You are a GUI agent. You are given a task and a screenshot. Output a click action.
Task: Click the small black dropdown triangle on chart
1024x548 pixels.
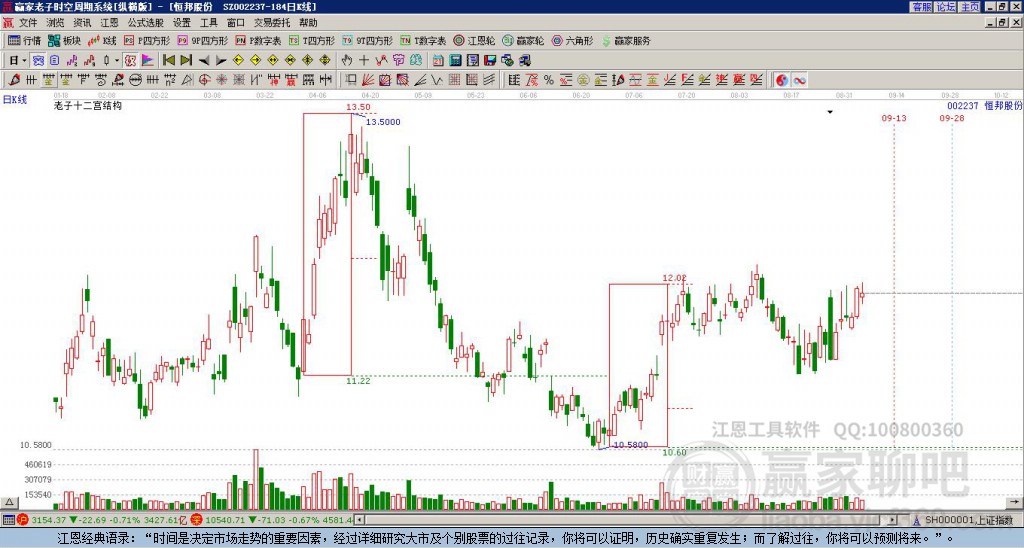tap(830, 112)
